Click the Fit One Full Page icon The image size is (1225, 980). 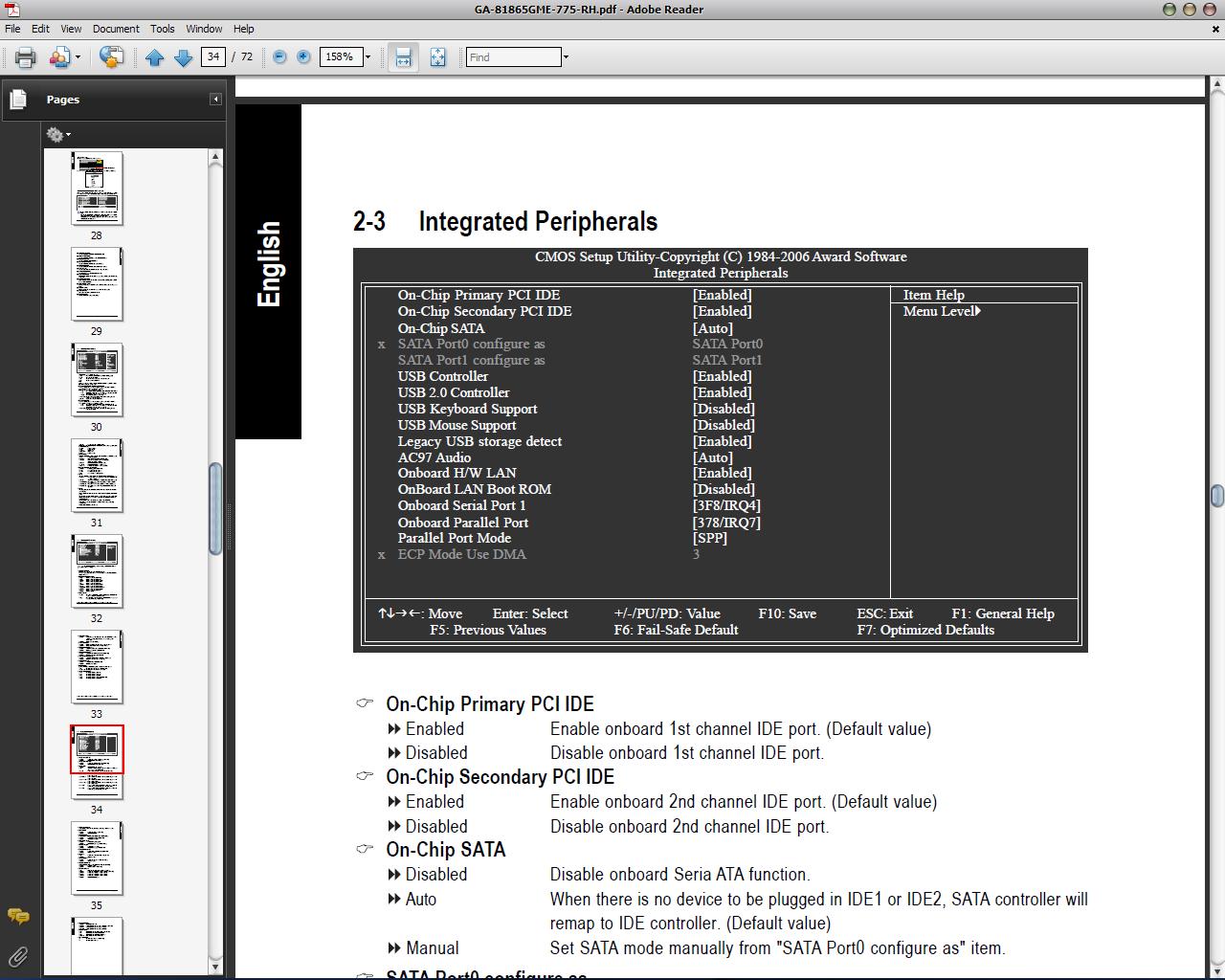tap(437, 57)
